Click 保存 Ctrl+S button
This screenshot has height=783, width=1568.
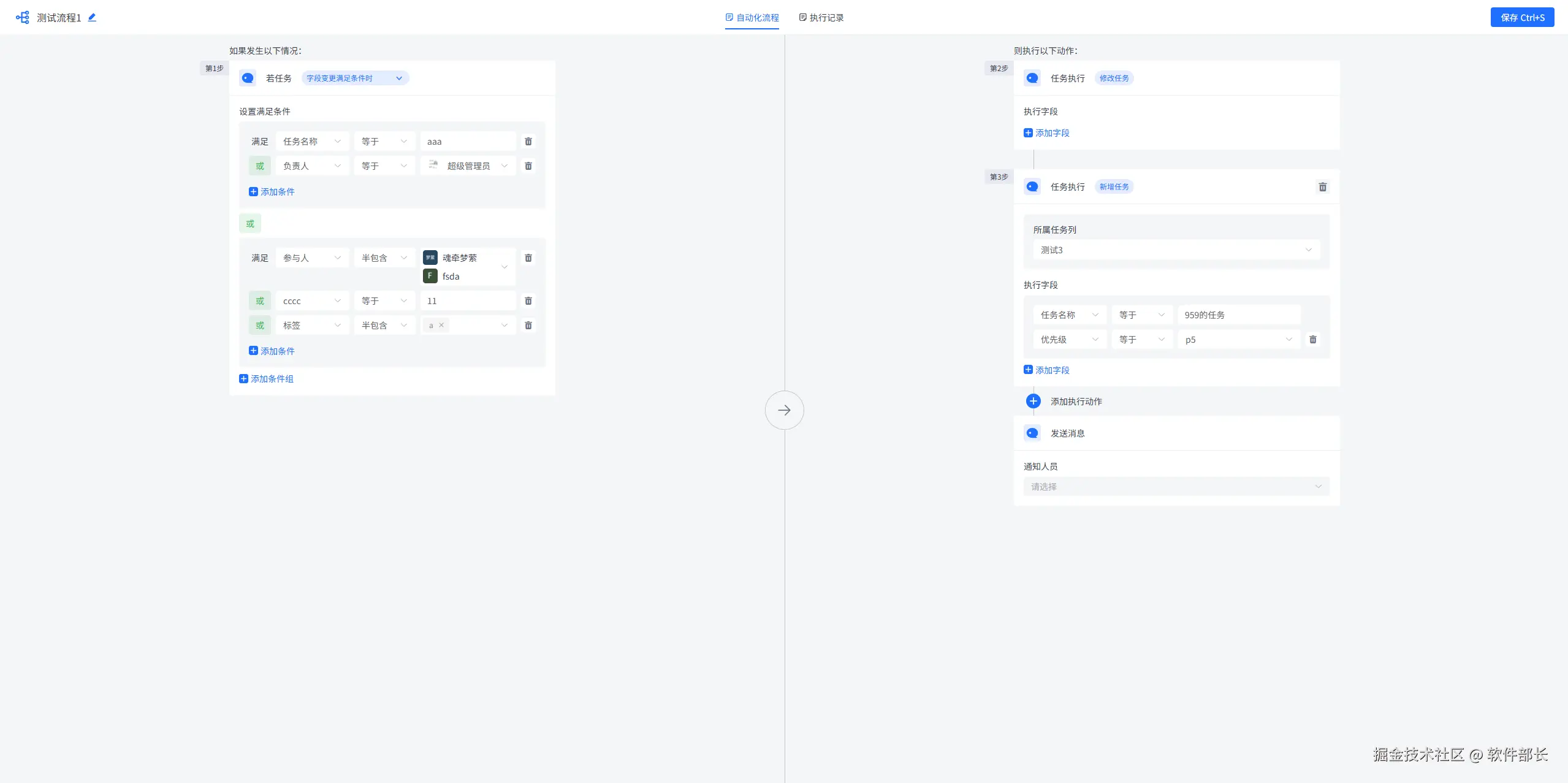[1521, 18]
